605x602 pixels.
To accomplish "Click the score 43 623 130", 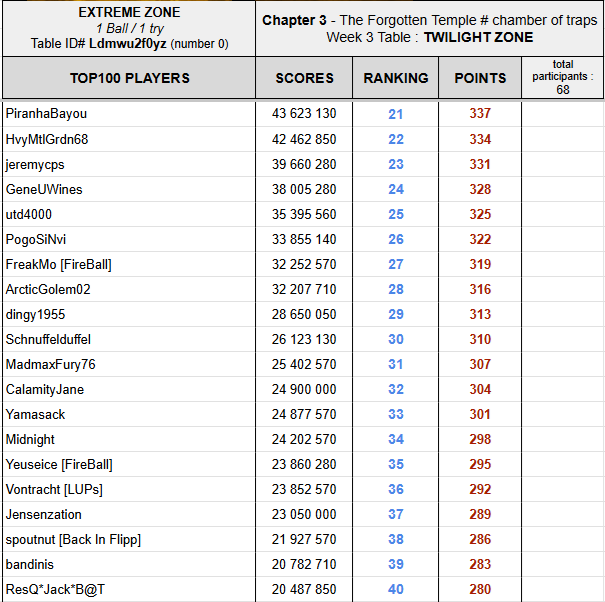I will [304, 114].
